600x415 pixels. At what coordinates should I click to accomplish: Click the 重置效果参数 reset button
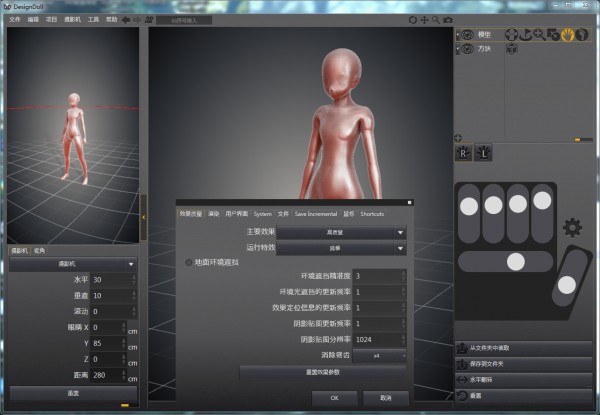pyautogui.click(x=322, y=371)
